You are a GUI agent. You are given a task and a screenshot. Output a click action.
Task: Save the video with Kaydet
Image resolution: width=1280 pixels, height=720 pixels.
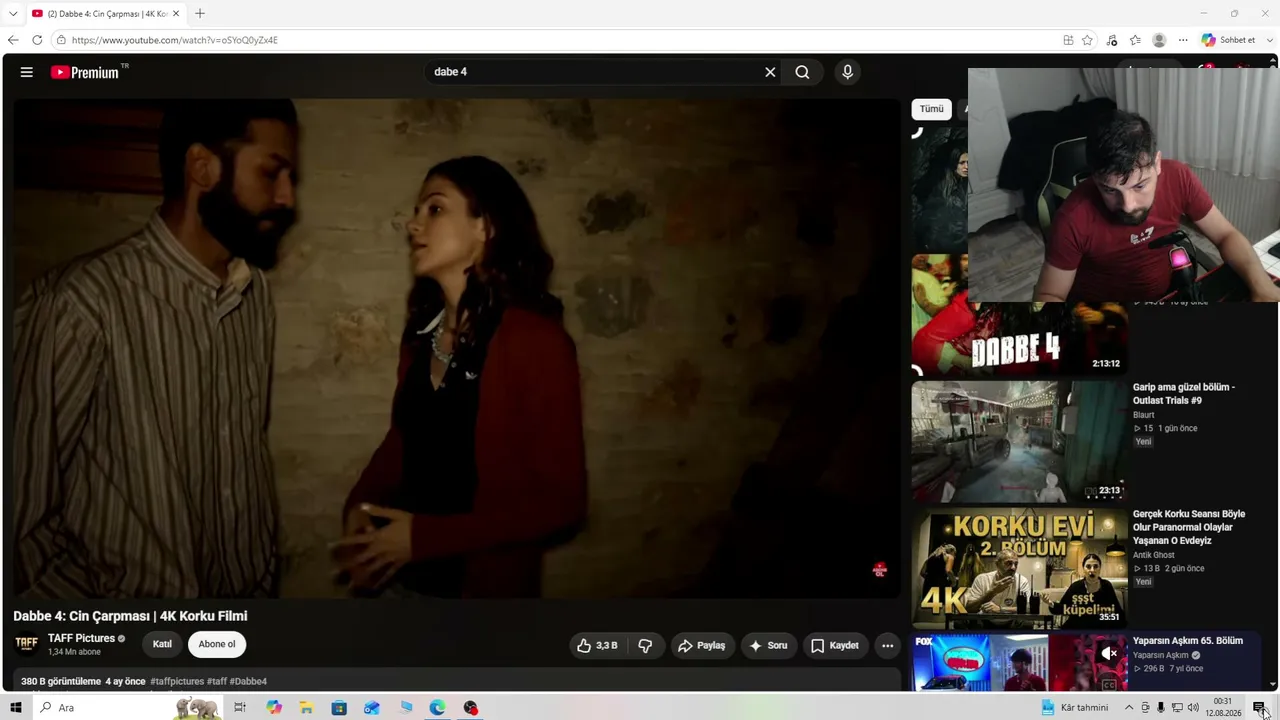(835, 646)
